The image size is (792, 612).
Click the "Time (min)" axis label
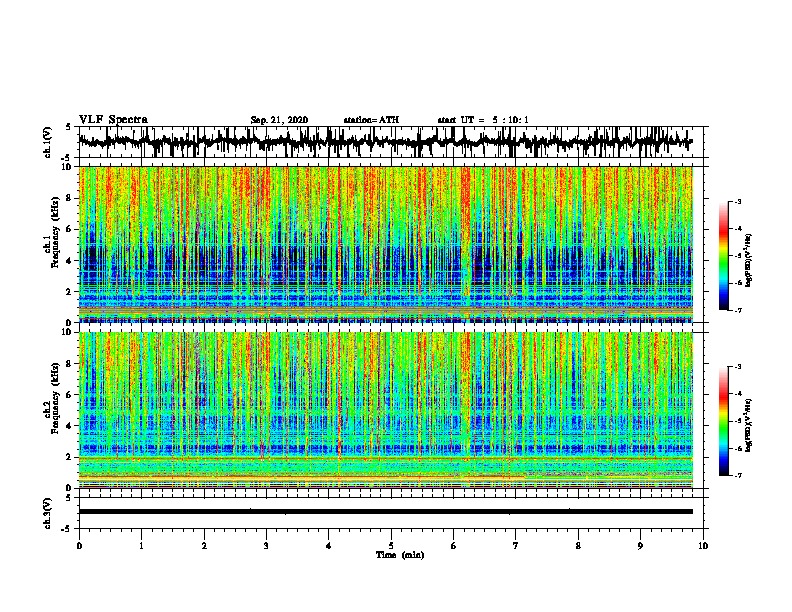click(400, 555)
